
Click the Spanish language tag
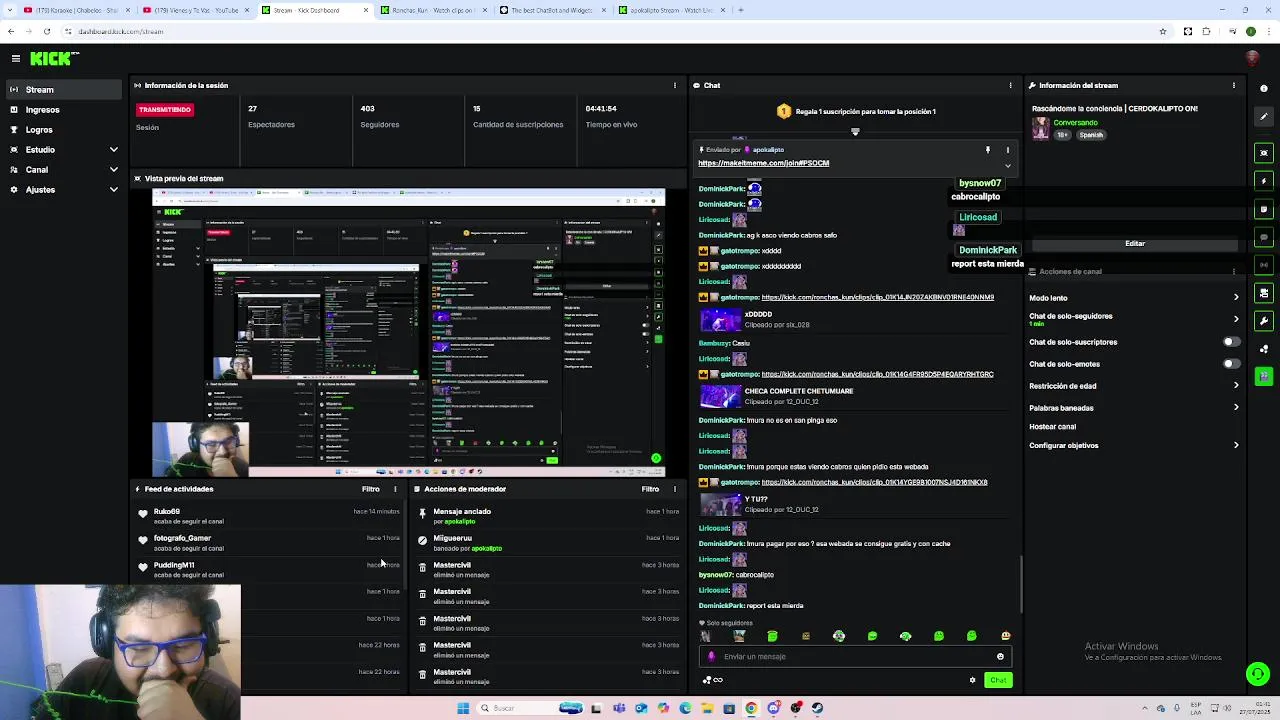pyautogui.click(x=1091, y=135)
